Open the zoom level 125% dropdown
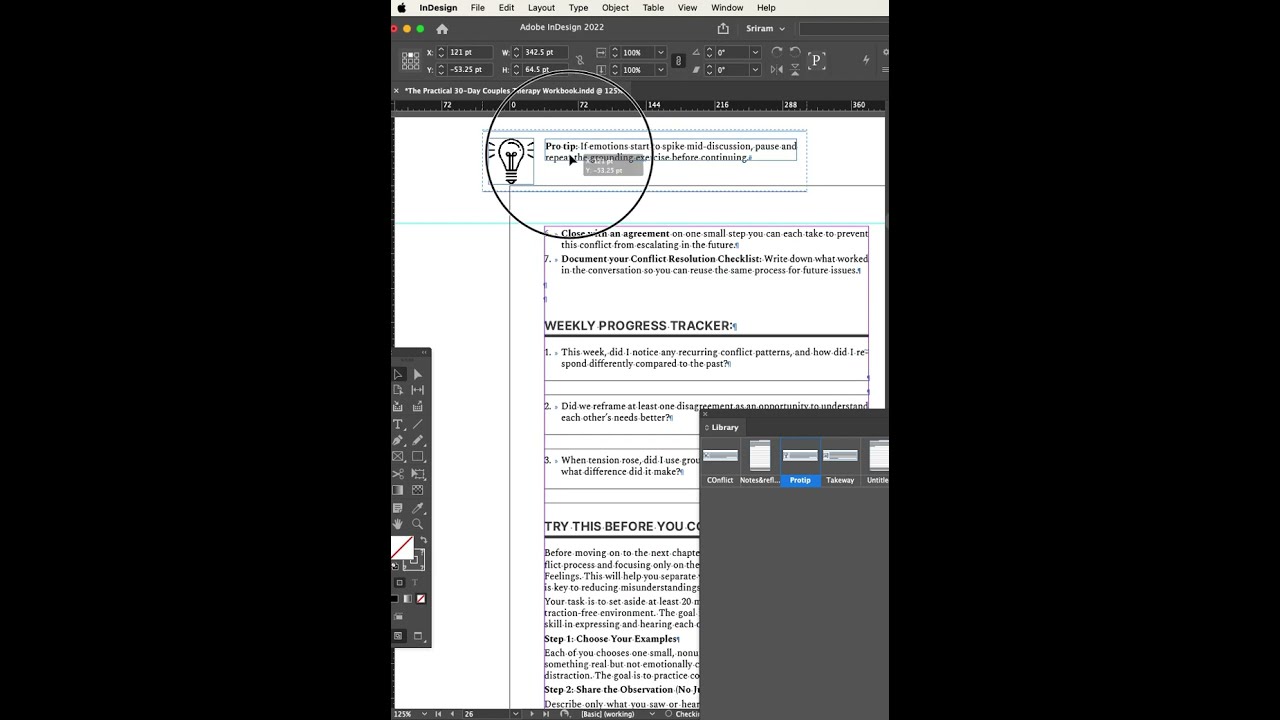The height and width of the screenshot is (720, 1280). pyautogui.click(x=424, y=714)
